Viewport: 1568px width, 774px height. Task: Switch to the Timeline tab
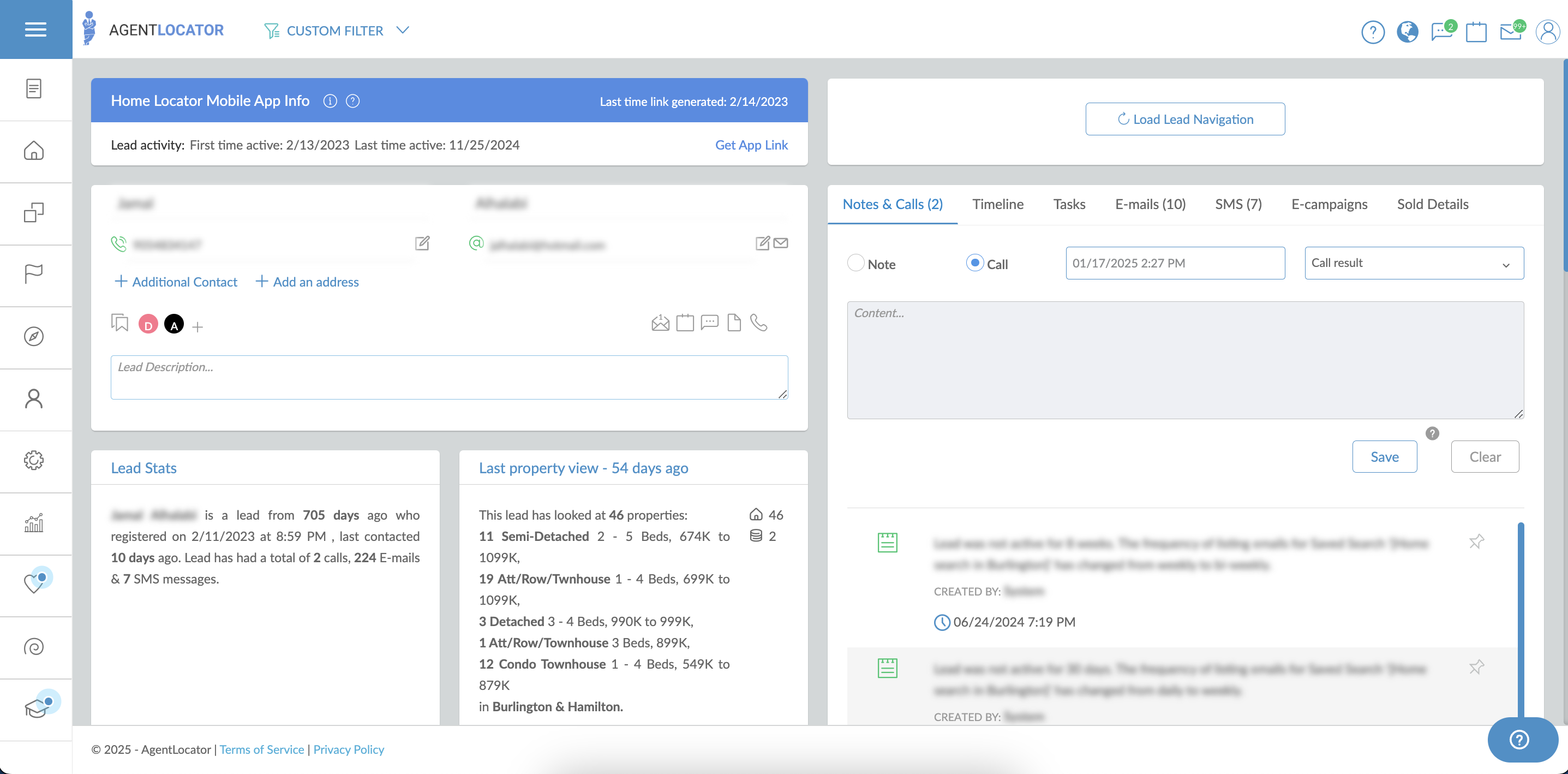coord(998,204)
